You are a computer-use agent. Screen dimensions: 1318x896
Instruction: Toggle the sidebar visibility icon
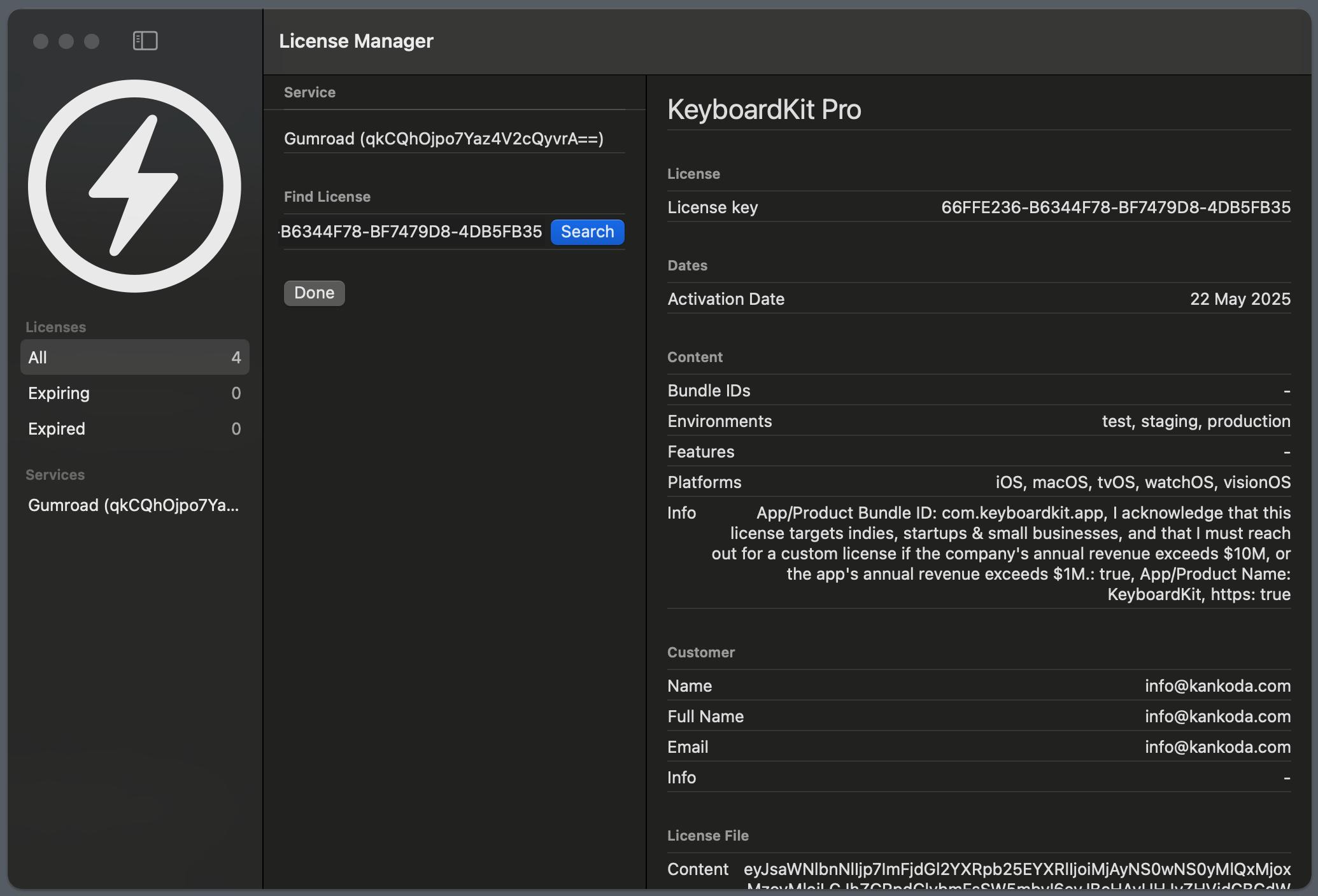[145, 41]
